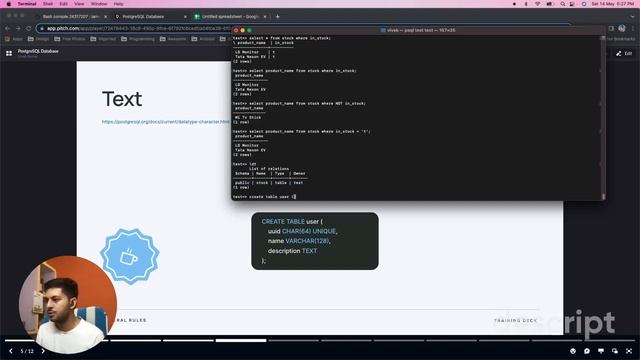Click the Text slide heading
This screenshot has width=640, height=360.
point(122,99)
